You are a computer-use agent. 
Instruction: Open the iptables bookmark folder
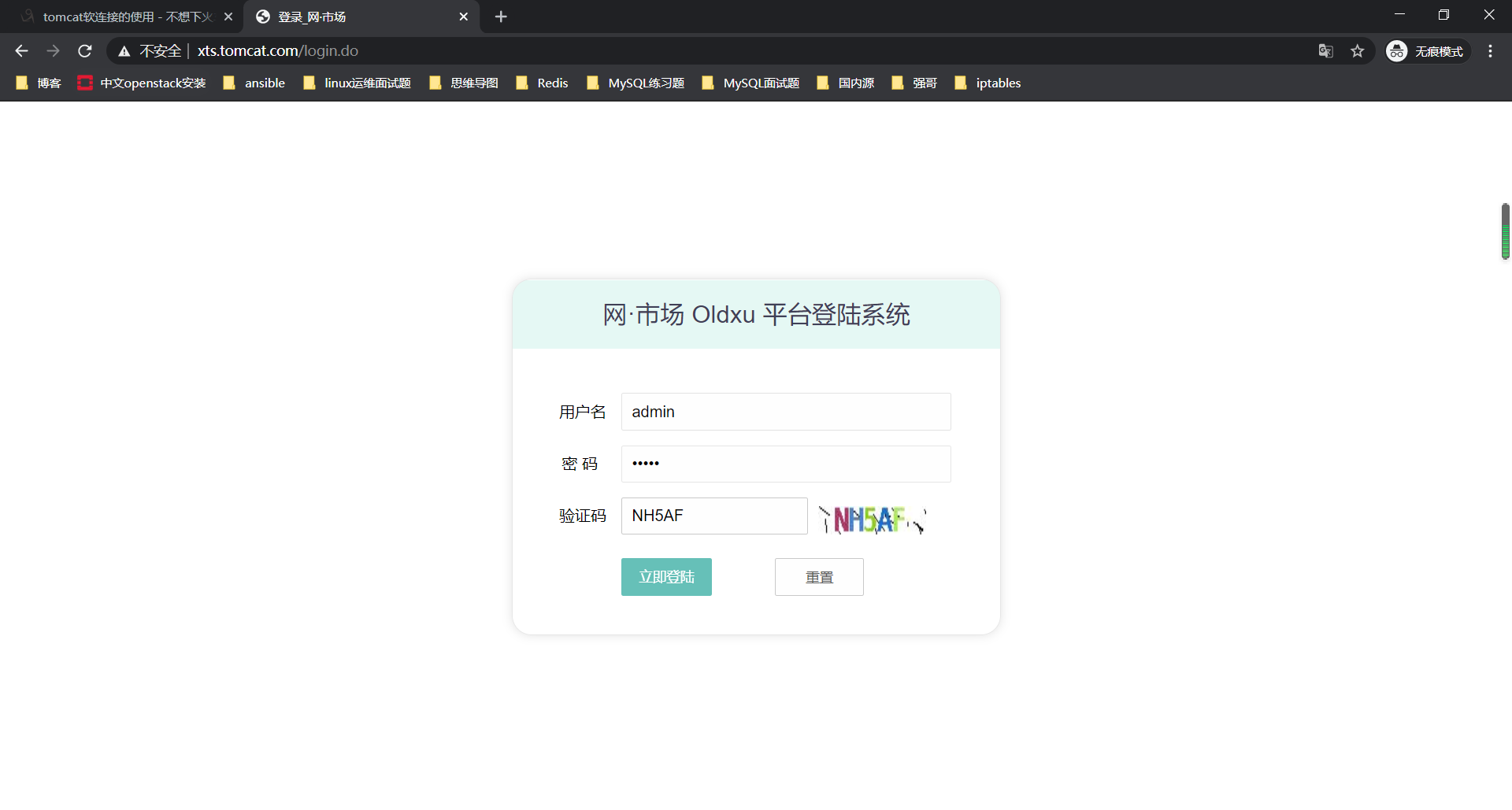988,83
